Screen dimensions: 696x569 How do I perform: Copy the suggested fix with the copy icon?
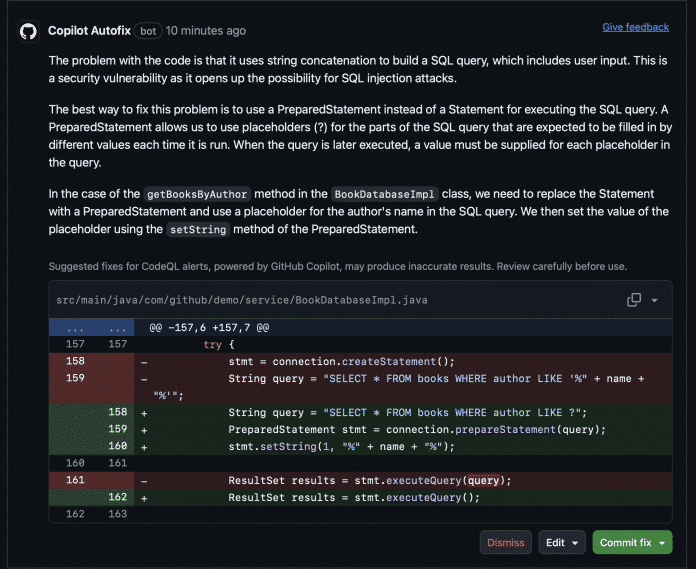[x=633, y=300]
